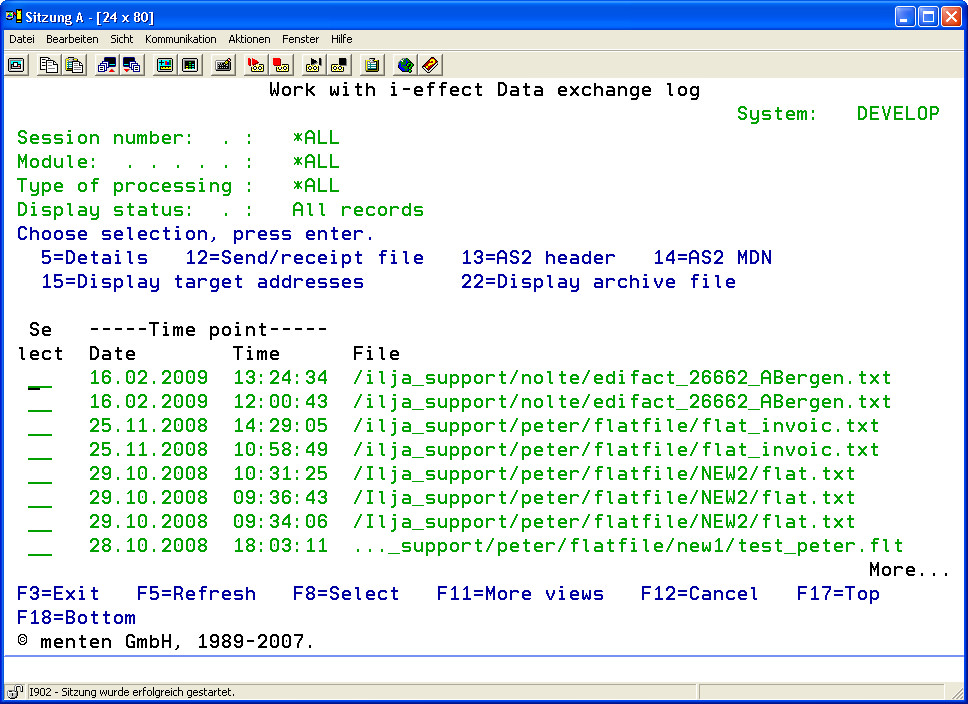This screenshot has height=704, width=968.
Task: Open the Kommunikation menu
Action: [x=180, y=39]
